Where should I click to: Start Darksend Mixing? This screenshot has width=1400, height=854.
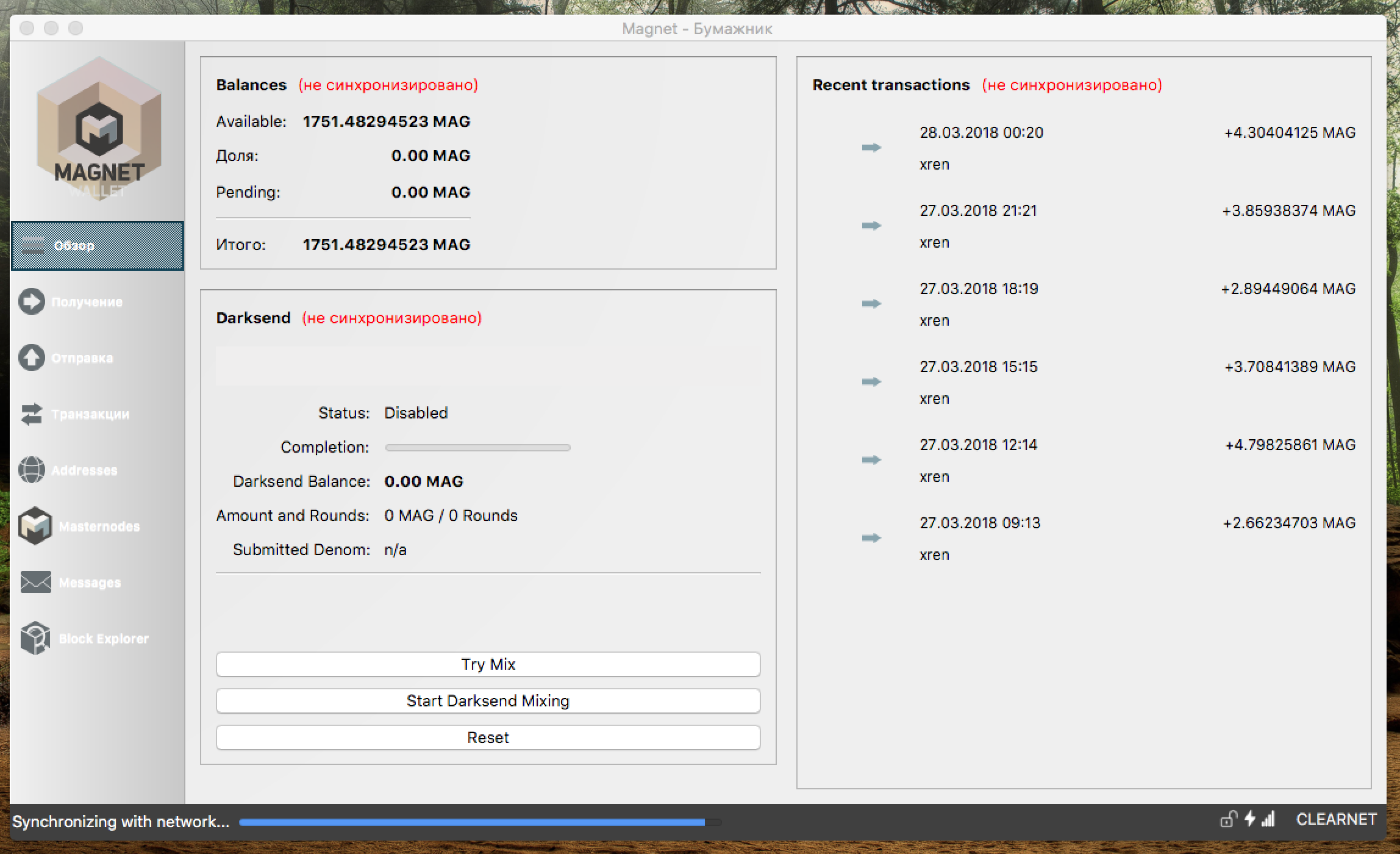pyautogui.click(x=488, y=701)
